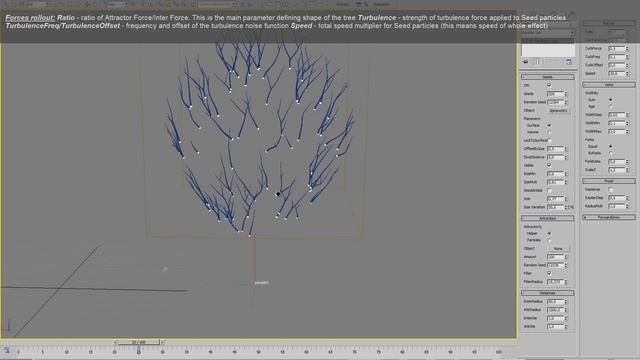
Task: Click the AttrRadius spinner arrows
Action: (566, 310)
